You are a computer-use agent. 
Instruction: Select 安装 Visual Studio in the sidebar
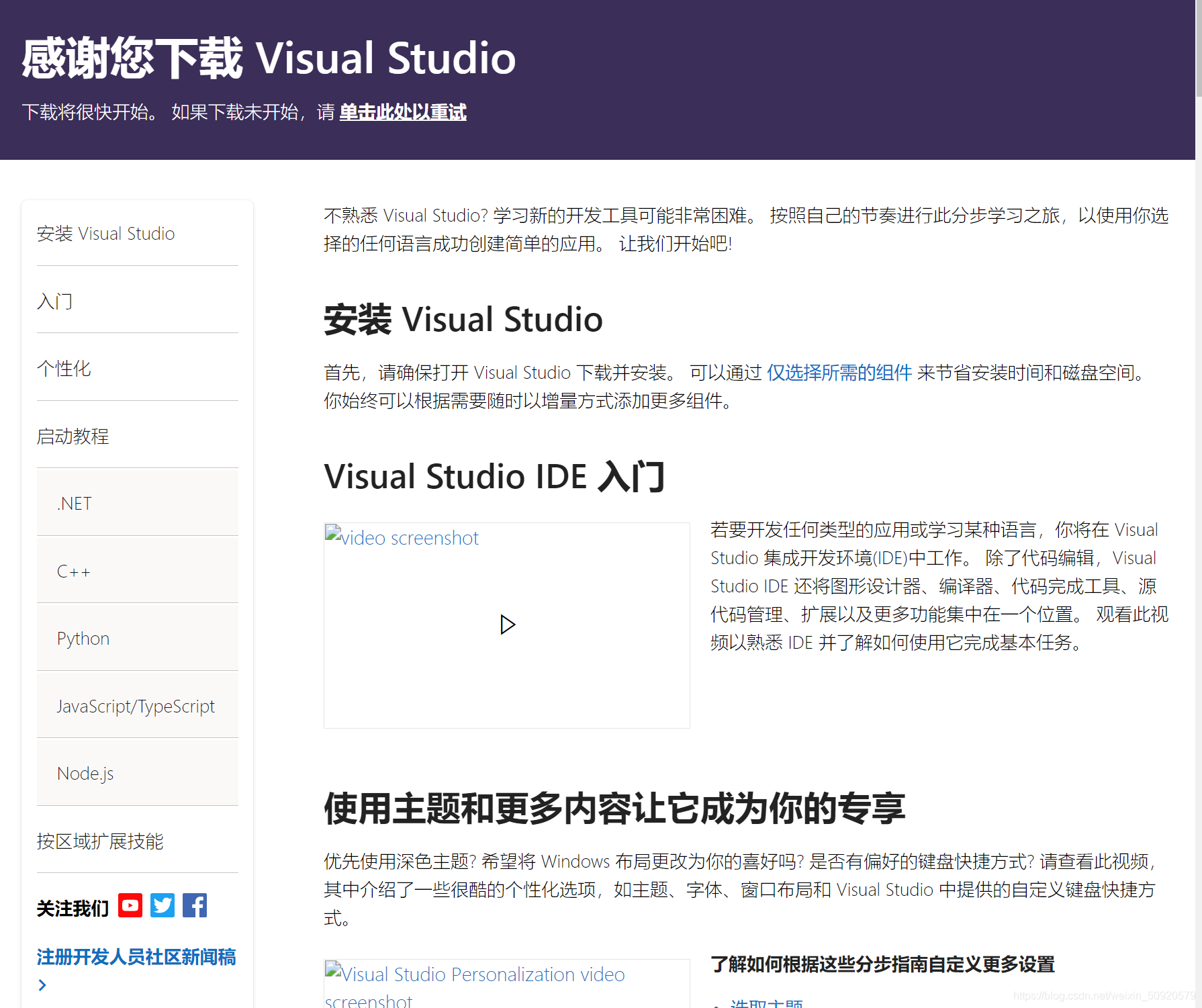105,234
